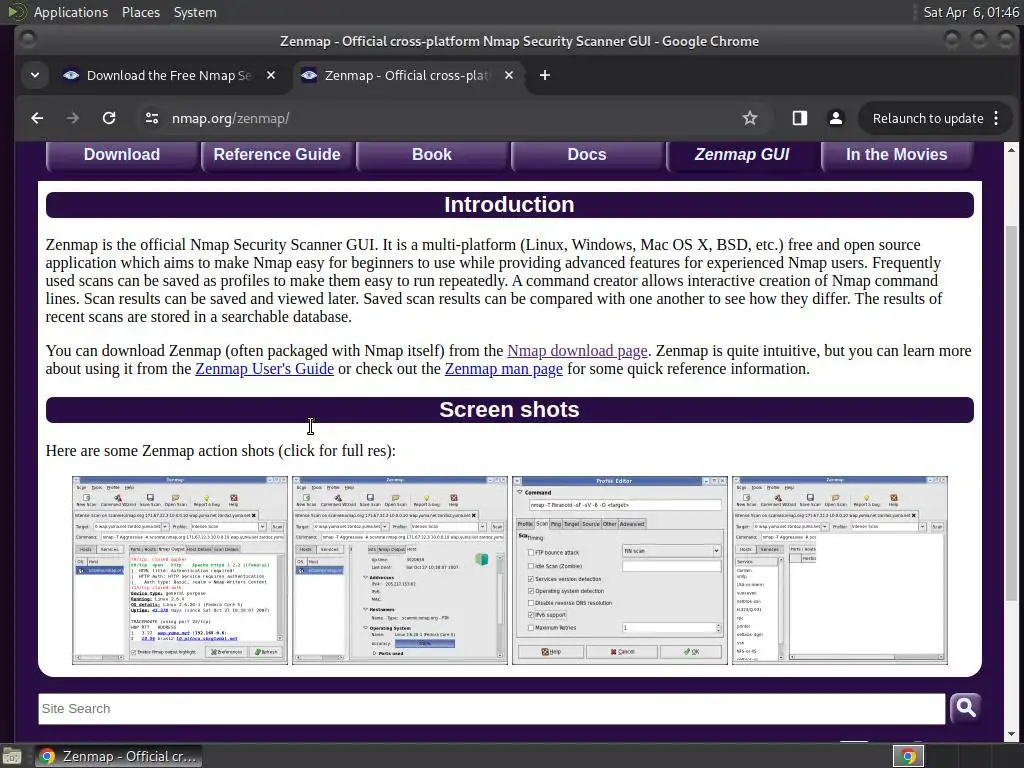Open the Chrome profile menu
This screenshot has width=1024, height=768.
coord(835,118)
